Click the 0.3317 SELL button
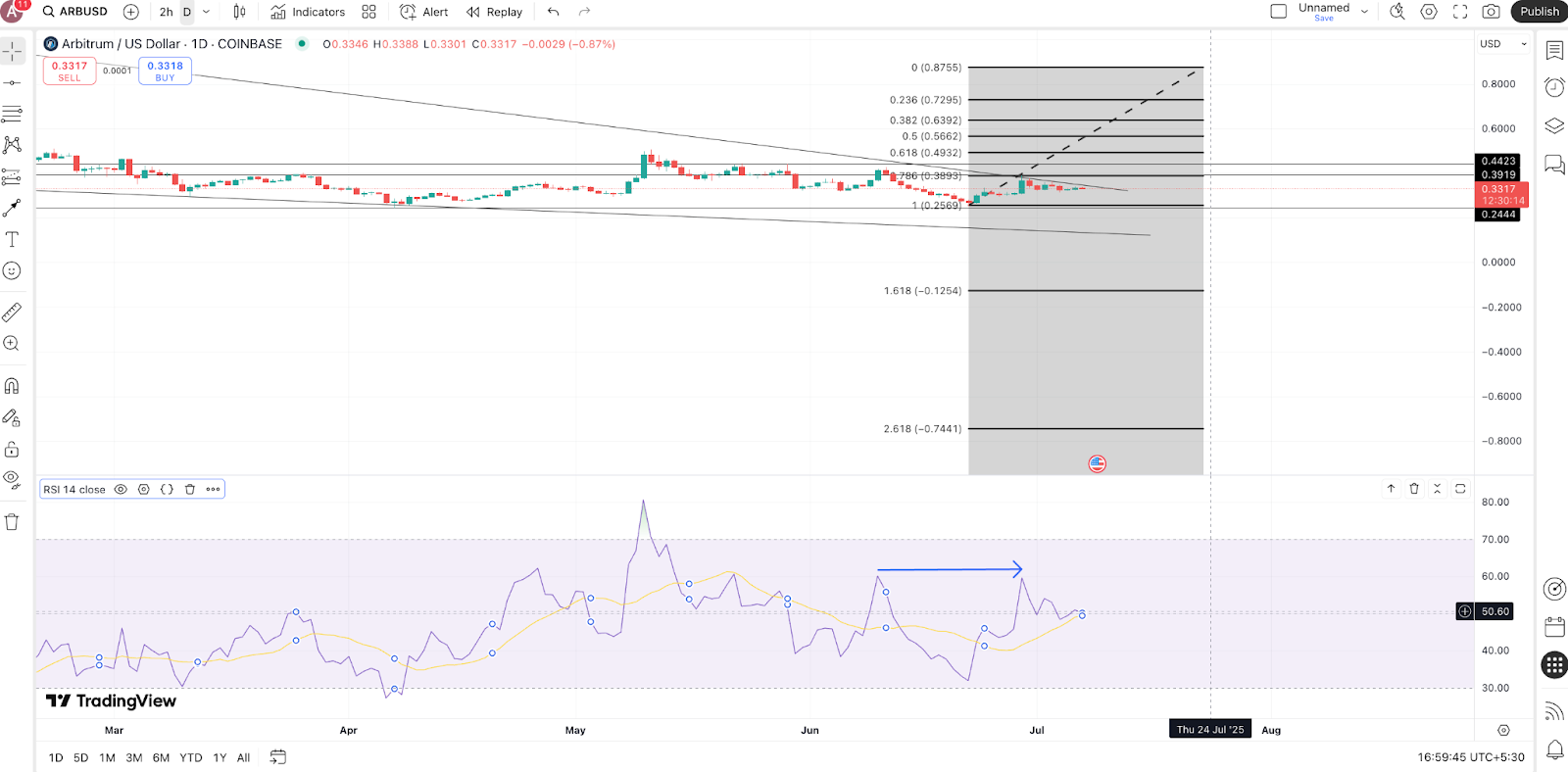Image resolution: width=1568 pixels, height=772 pixels. 70,71
